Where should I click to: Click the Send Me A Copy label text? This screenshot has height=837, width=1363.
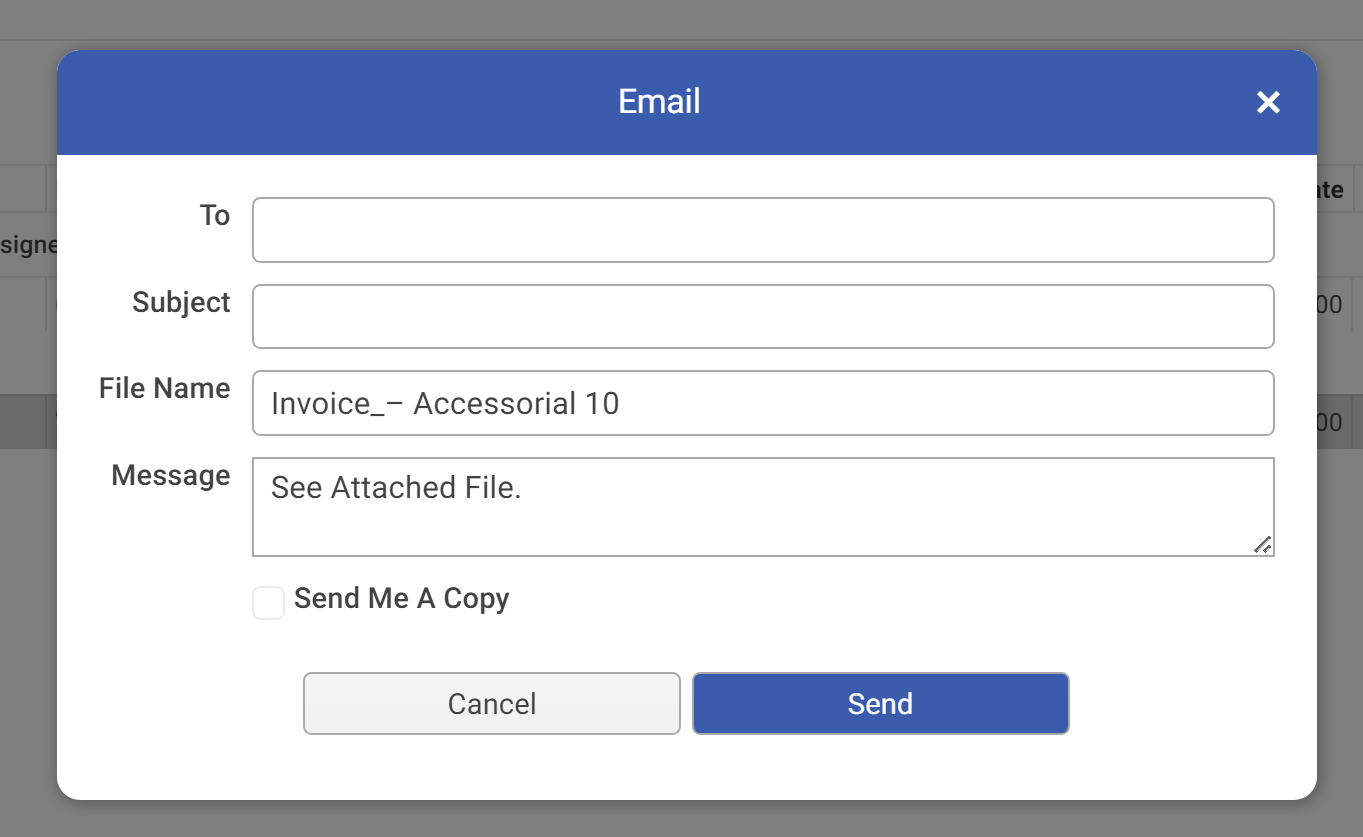click(400, 598)
